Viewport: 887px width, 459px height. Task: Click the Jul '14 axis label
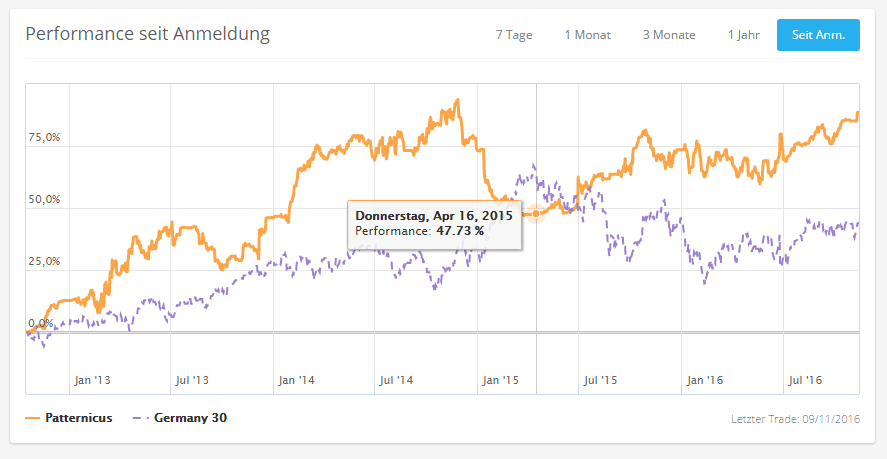click(396, 381)
